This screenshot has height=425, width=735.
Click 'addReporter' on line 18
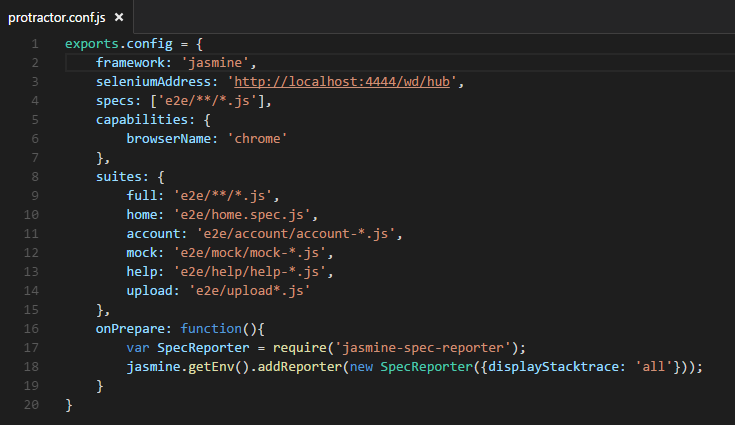pos(300,366)
